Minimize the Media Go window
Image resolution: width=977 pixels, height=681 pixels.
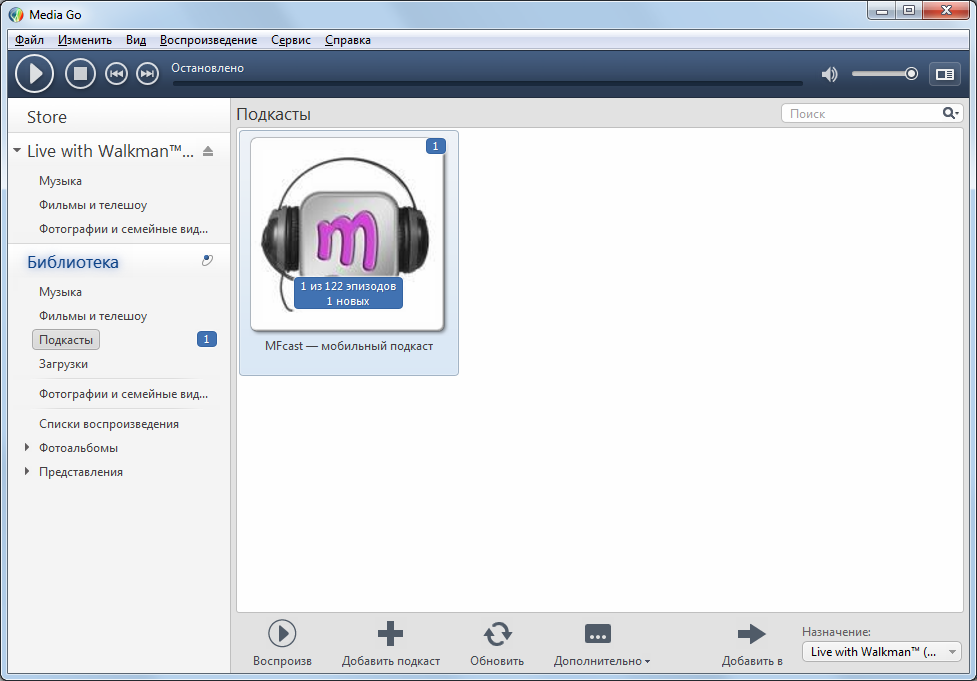point(881,11)
